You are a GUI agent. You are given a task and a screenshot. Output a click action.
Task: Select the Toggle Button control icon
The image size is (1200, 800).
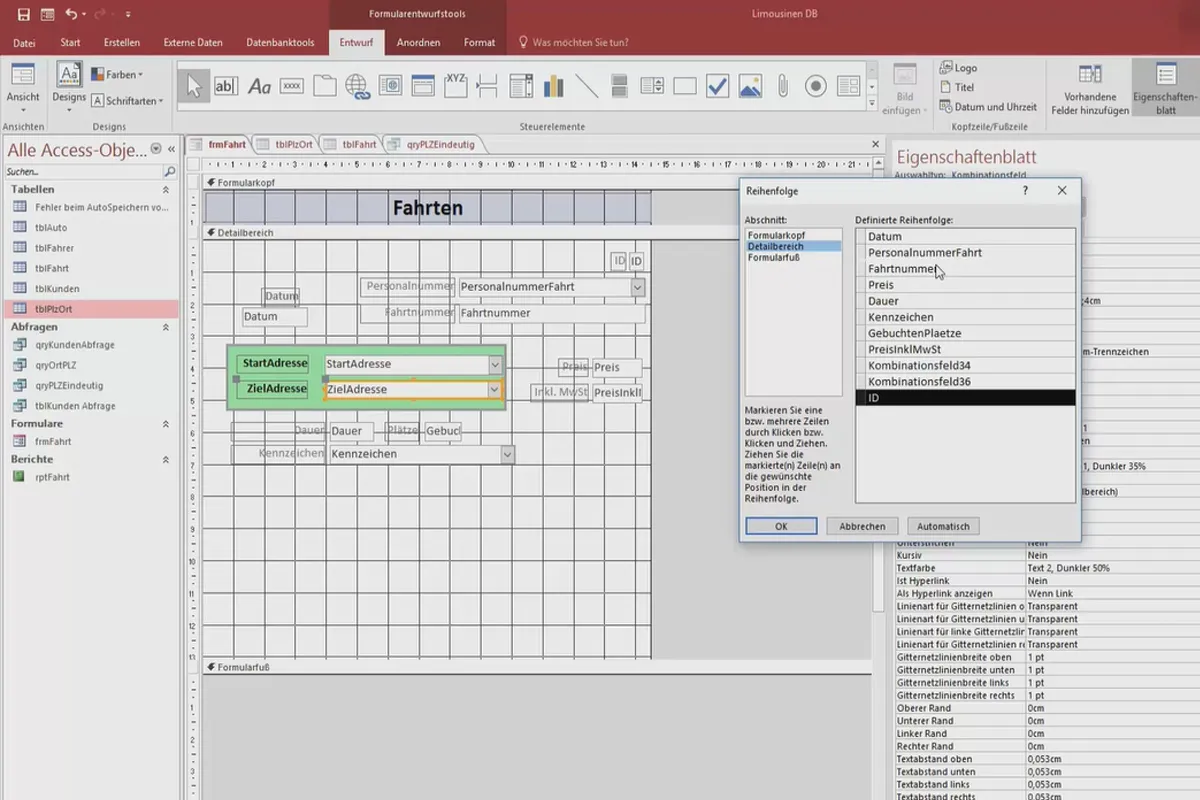(619, 87)
